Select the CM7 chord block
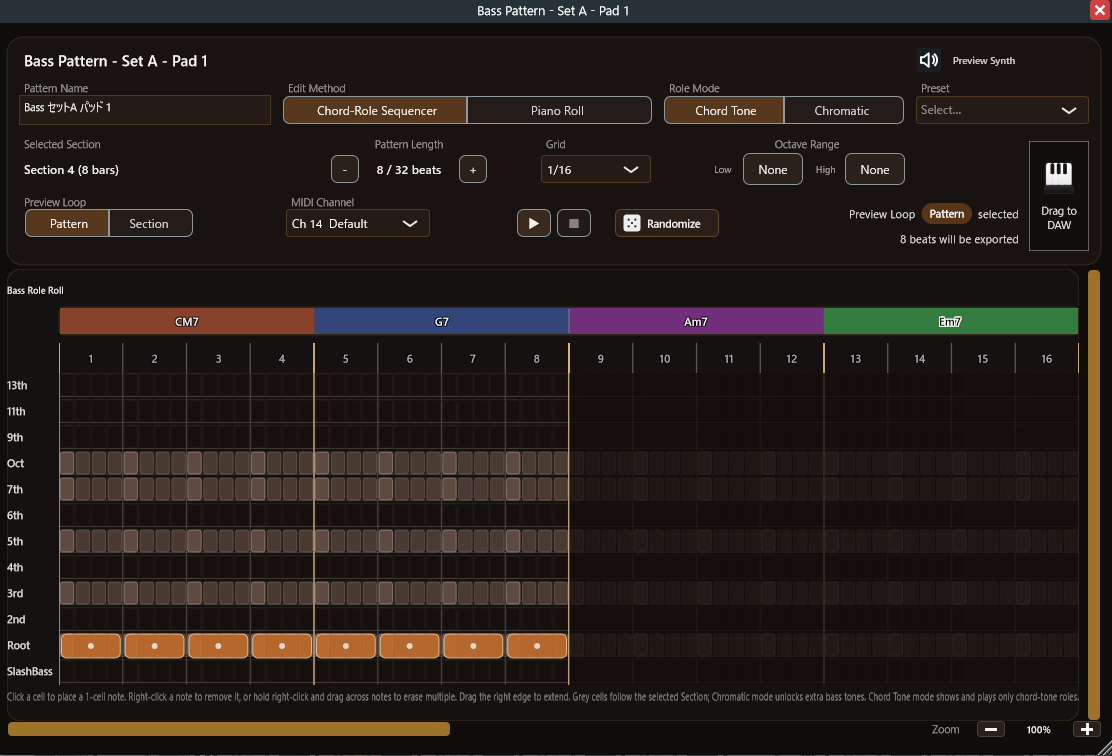The width and height of the screenshot is (1112, 756). [187, 321]
